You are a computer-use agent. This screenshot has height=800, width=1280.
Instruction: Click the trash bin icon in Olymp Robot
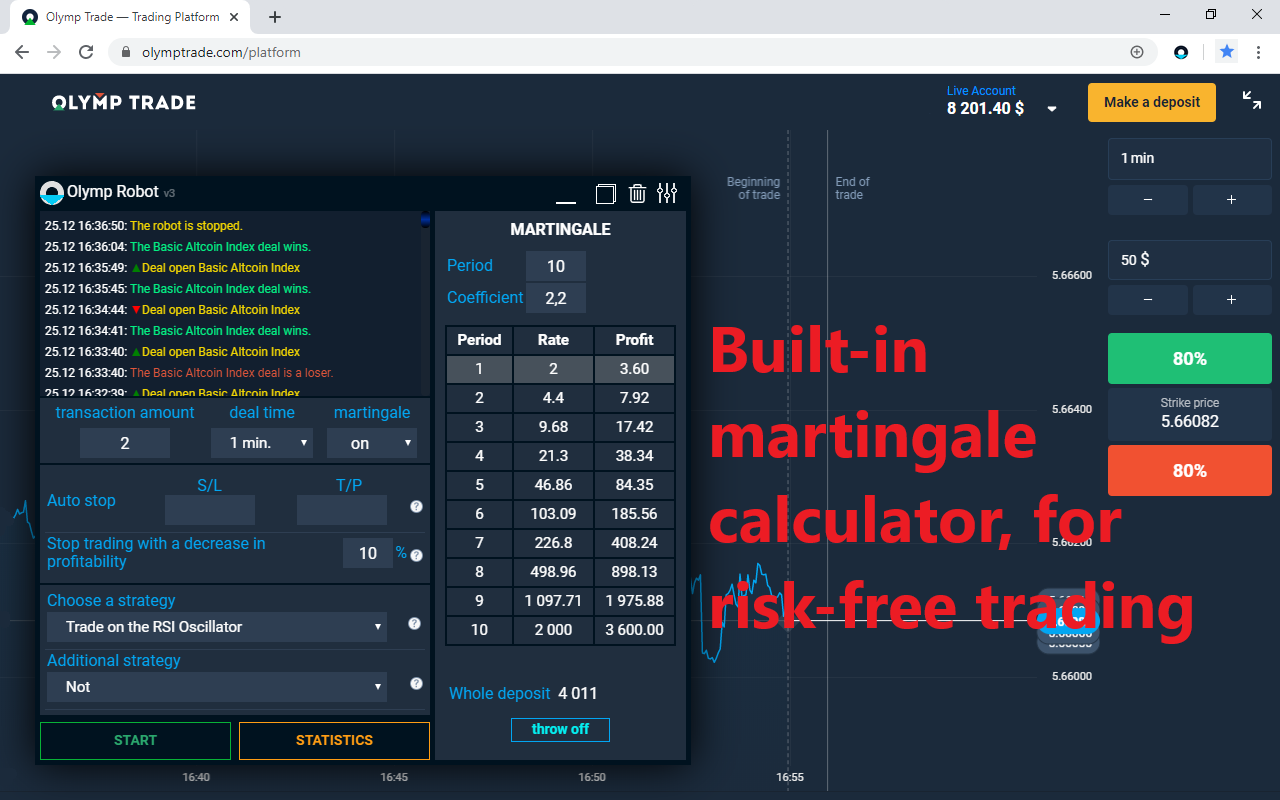(637, 193)
